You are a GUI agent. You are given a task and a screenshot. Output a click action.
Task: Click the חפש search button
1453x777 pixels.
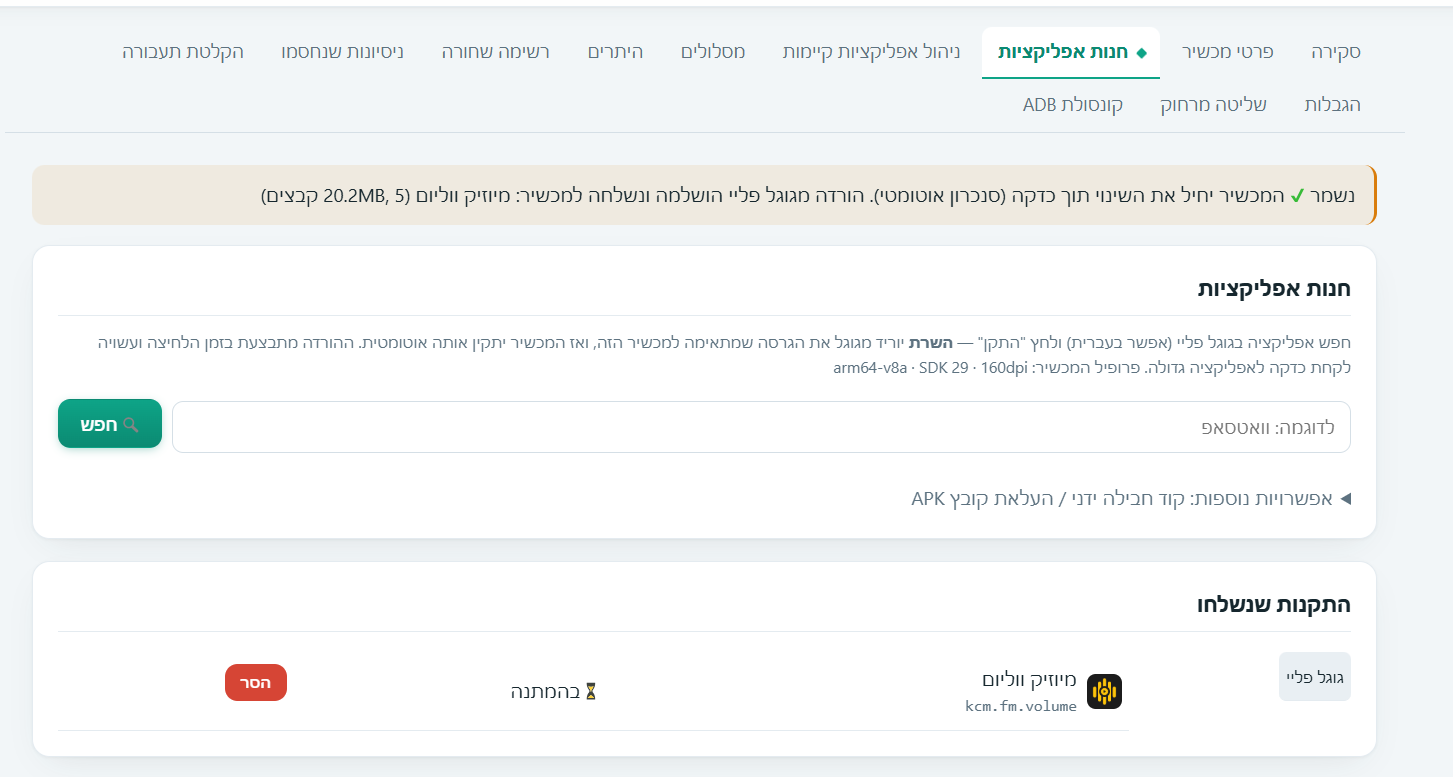[x=110, y=424]
